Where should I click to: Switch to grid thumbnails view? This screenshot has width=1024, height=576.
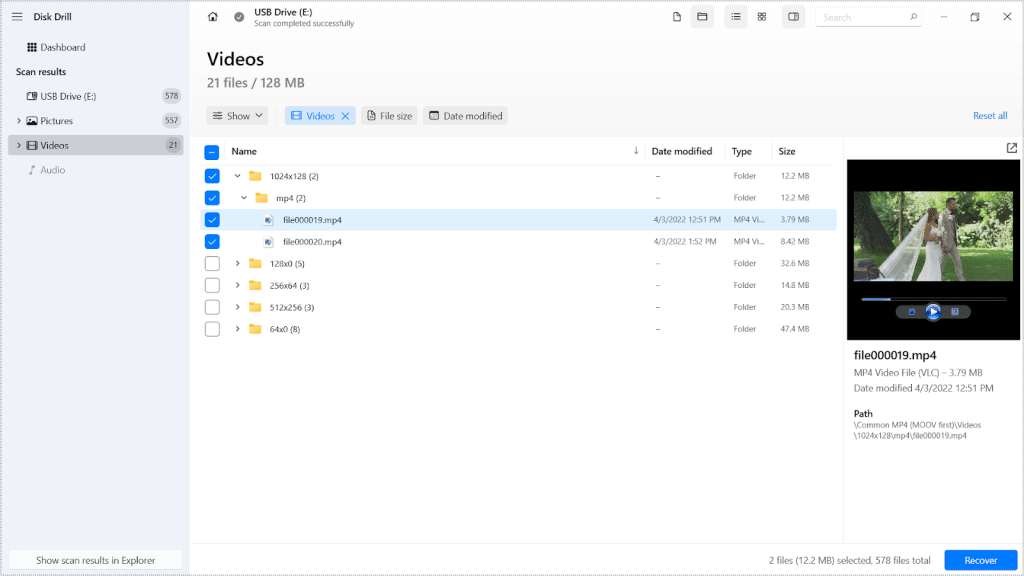point(762,17)
